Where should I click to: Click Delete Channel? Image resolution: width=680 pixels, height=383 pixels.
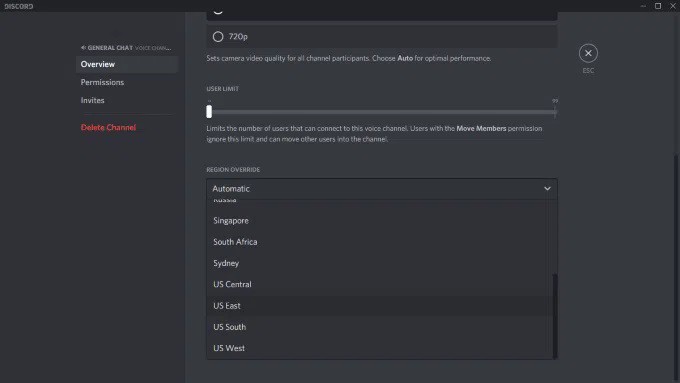pyautogui.click(x=108, y=128)
